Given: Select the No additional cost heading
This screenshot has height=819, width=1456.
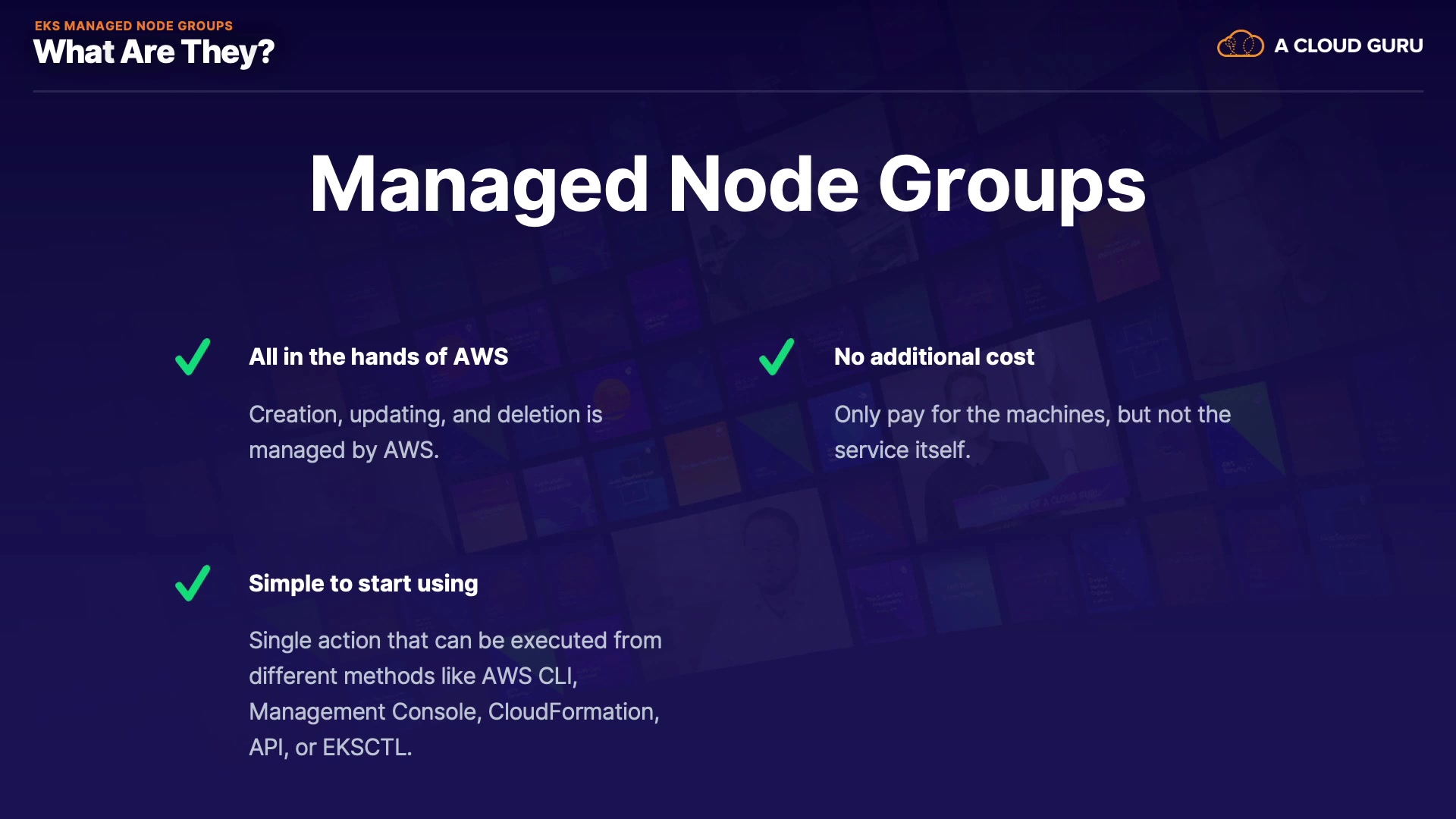Looking at the screenshot, I should pyautogui.click(x=934, y=356).
